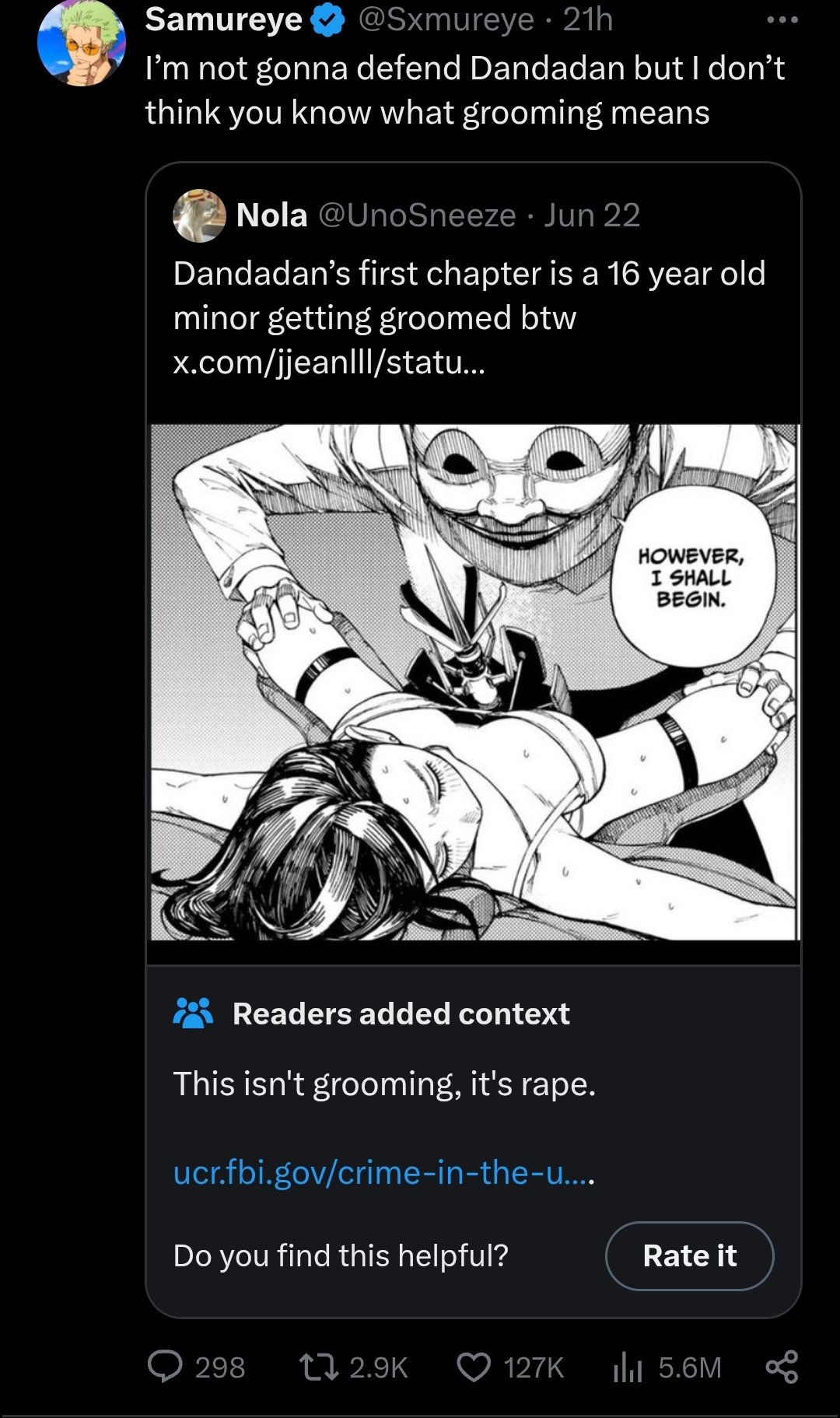The width and height of the screenshot is (840, 1418).
Task: Open the x.com/jjeanlll status link
Action: [328, 362]
